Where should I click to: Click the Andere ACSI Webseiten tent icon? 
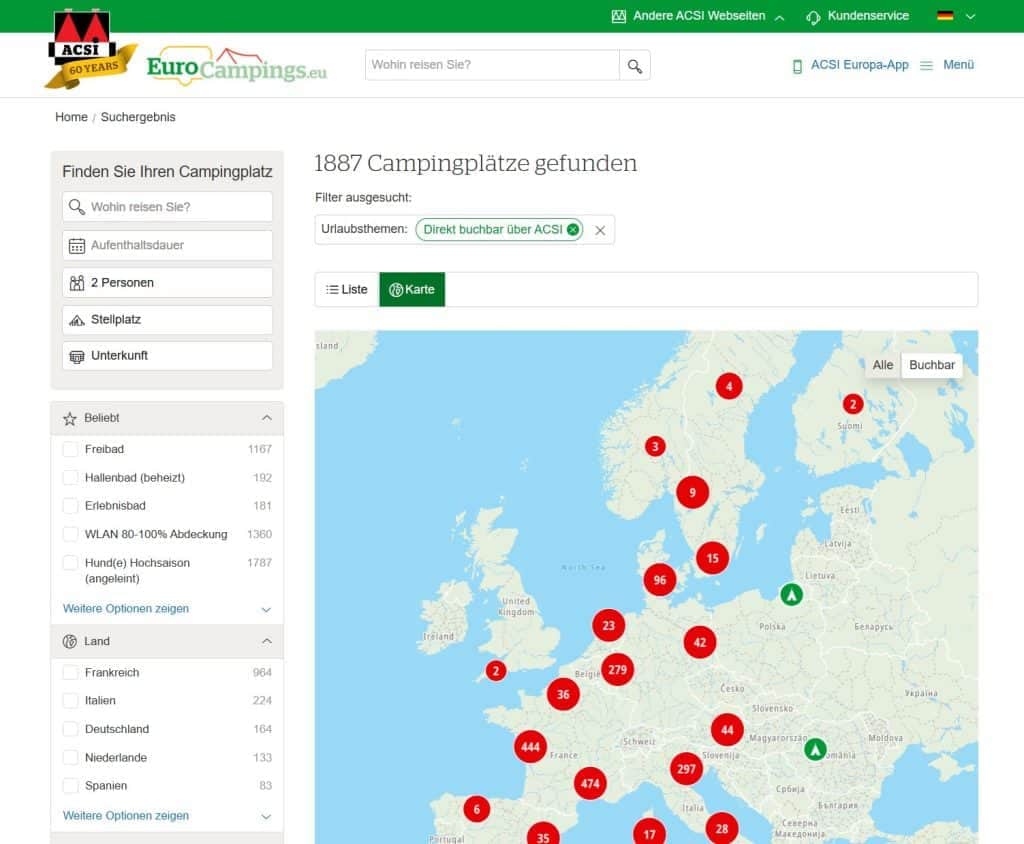(x=618, y=16)
